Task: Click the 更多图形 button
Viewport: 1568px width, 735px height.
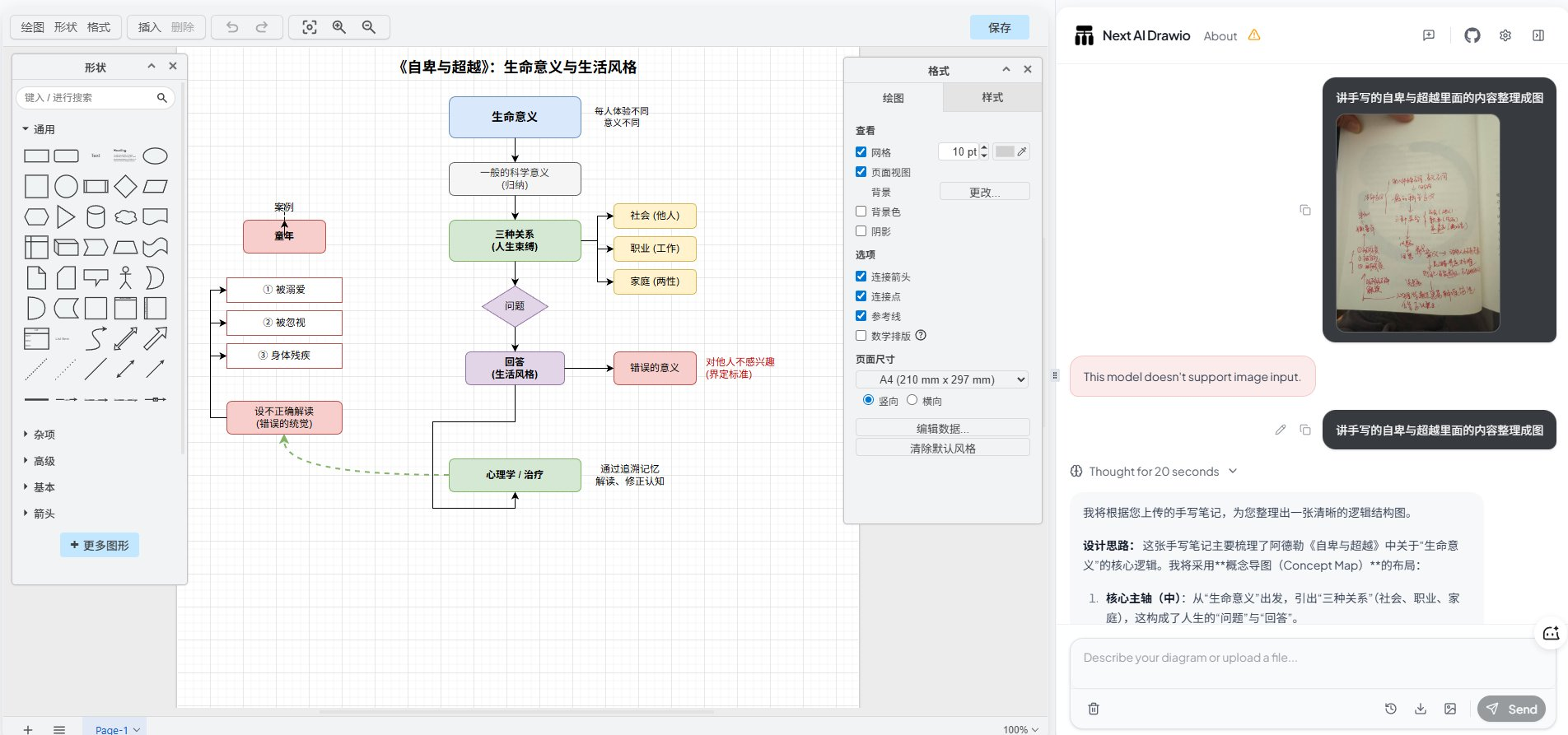Action: tap(100, 545)
